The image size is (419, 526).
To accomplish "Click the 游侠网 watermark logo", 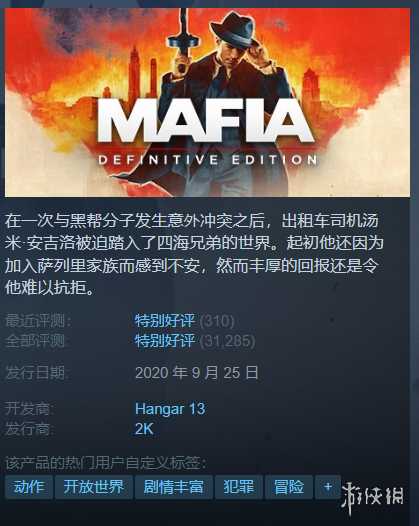I will (x=372, y=497).
